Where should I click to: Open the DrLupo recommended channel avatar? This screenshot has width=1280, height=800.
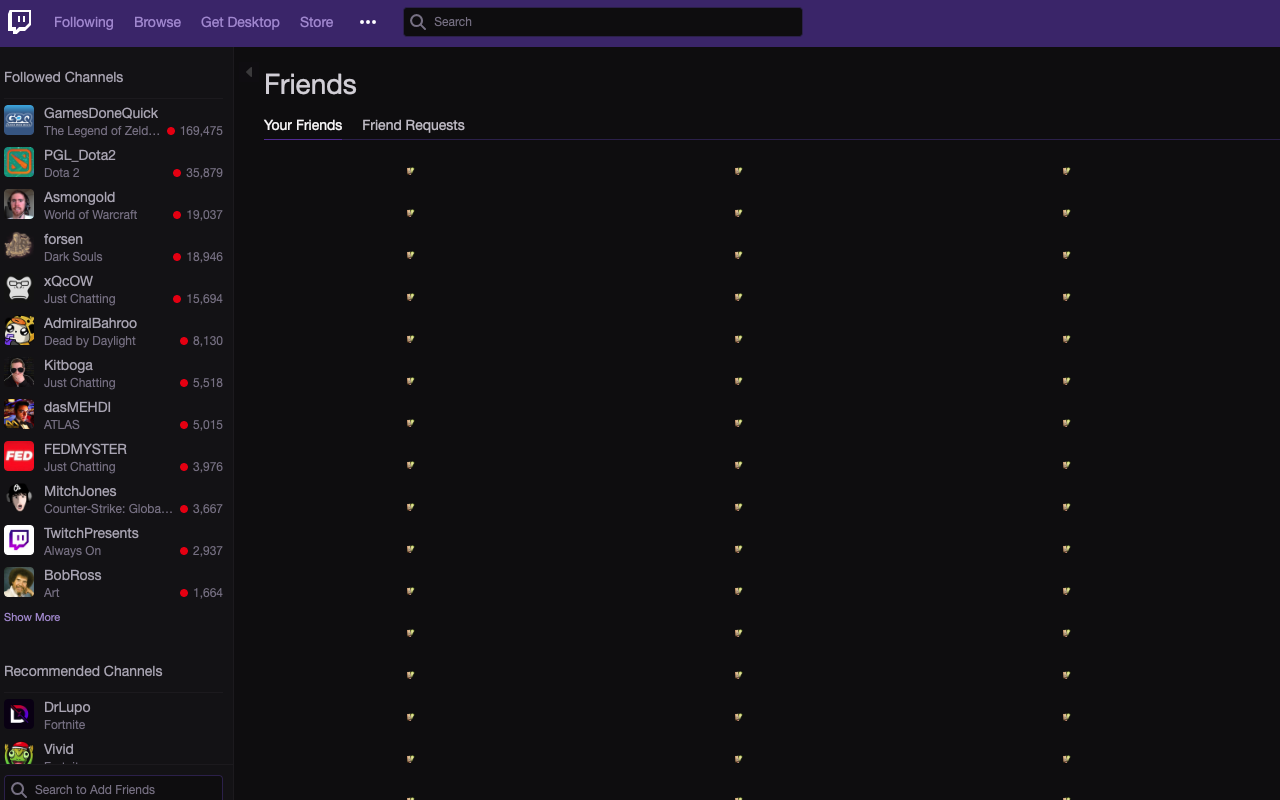[x=18, y=714]
